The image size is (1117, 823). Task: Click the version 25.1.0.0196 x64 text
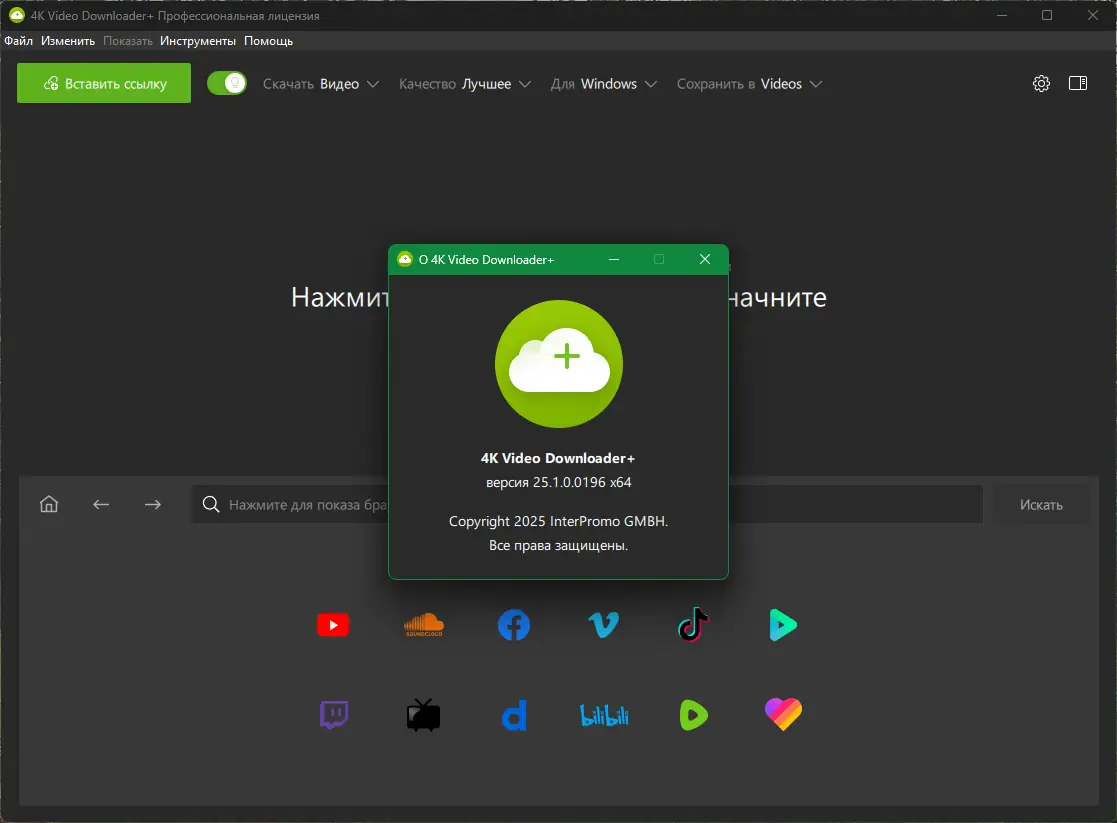tap(558, 482)
